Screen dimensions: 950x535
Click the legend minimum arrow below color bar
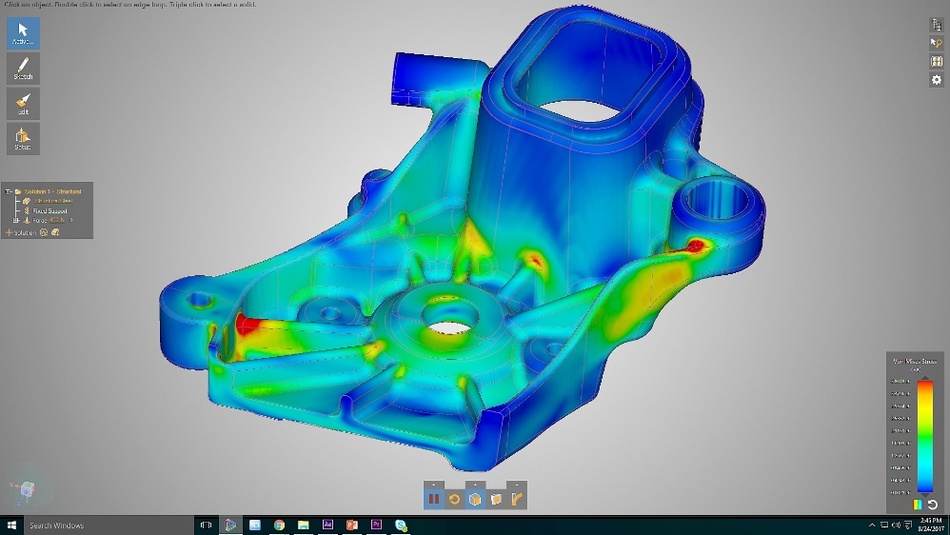click(925, 494)
